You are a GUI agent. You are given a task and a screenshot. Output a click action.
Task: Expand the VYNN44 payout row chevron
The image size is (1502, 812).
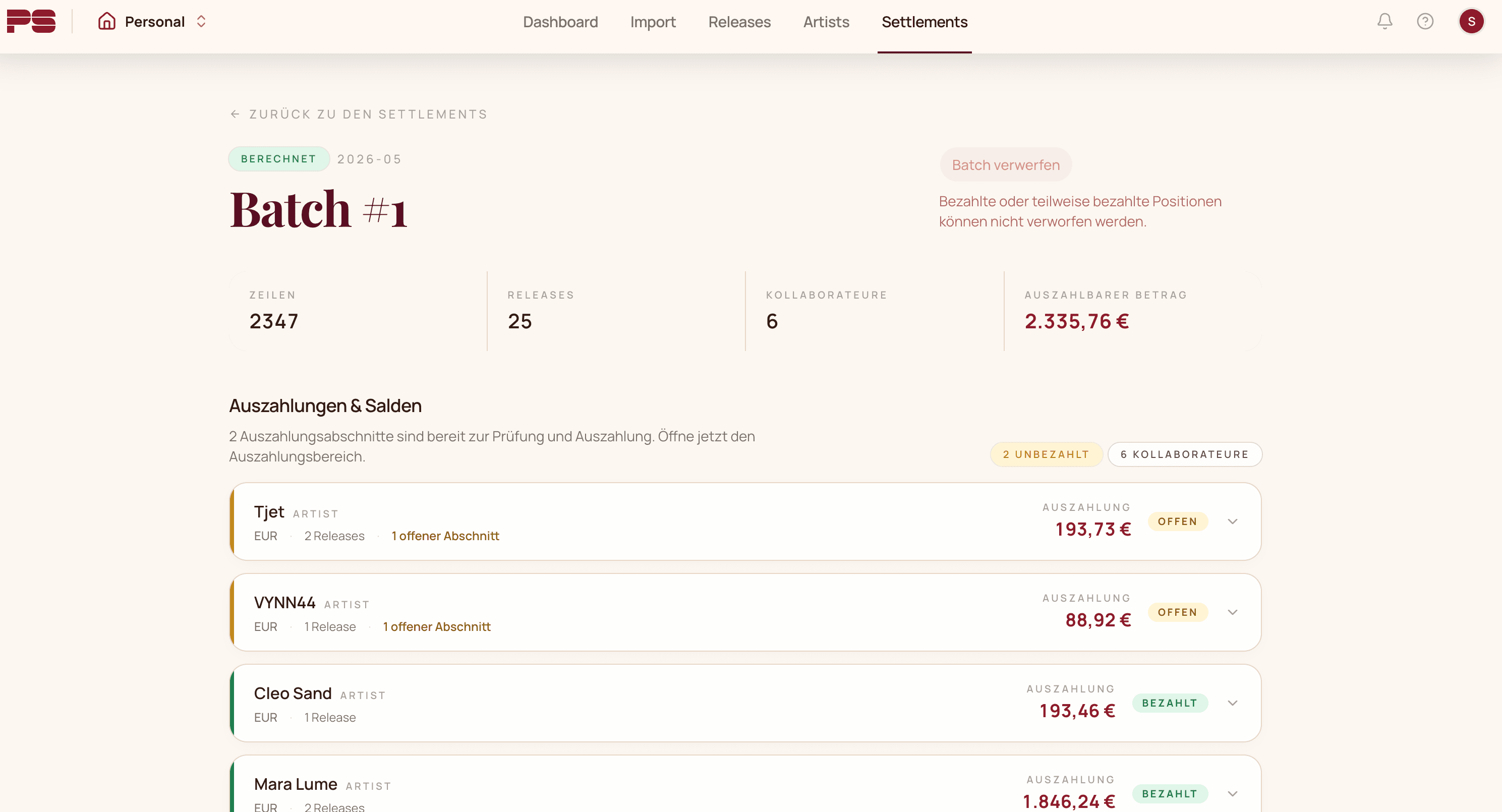tap(1232, 612)
